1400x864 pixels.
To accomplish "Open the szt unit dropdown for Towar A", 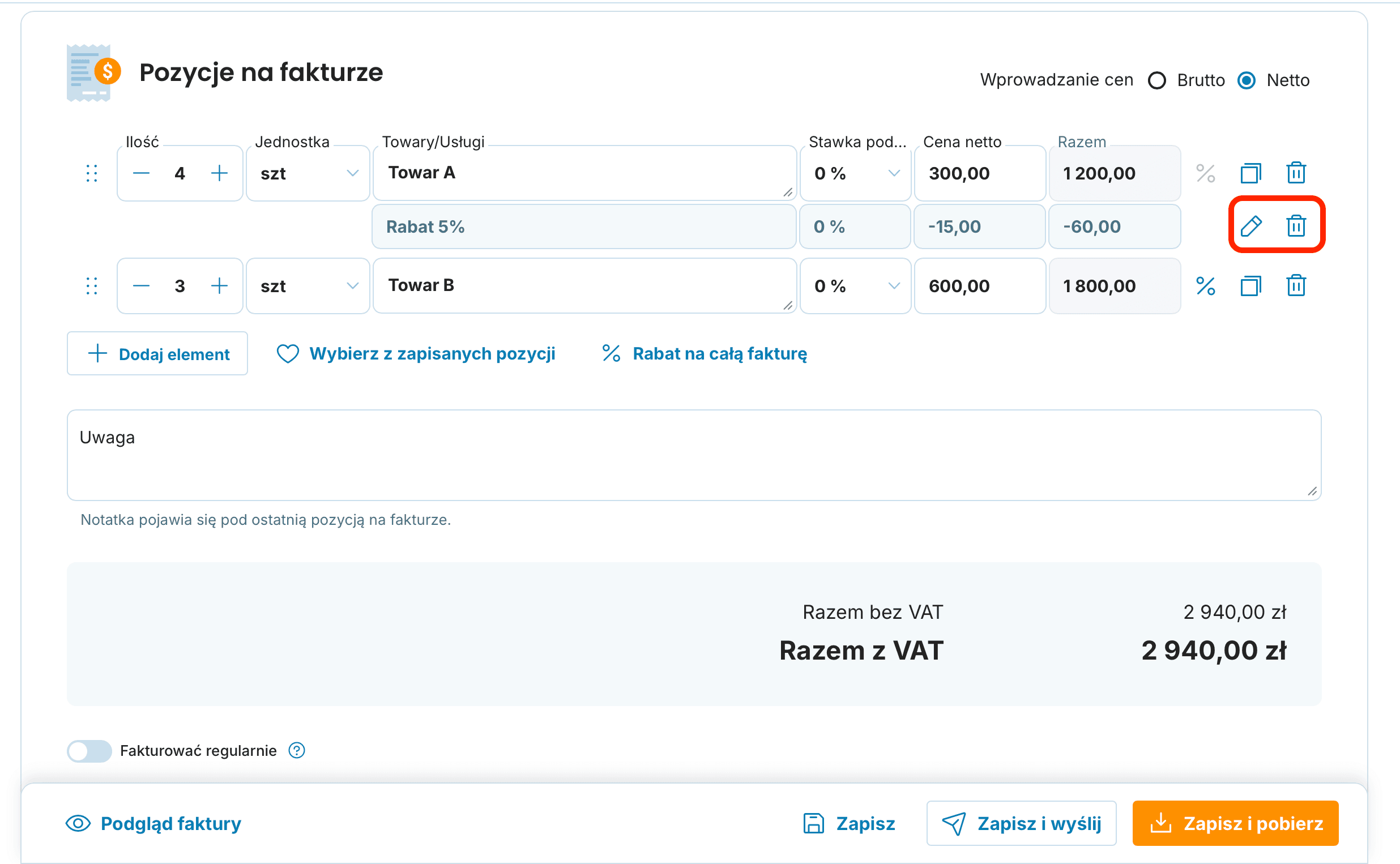I will (x=308, y=173).
